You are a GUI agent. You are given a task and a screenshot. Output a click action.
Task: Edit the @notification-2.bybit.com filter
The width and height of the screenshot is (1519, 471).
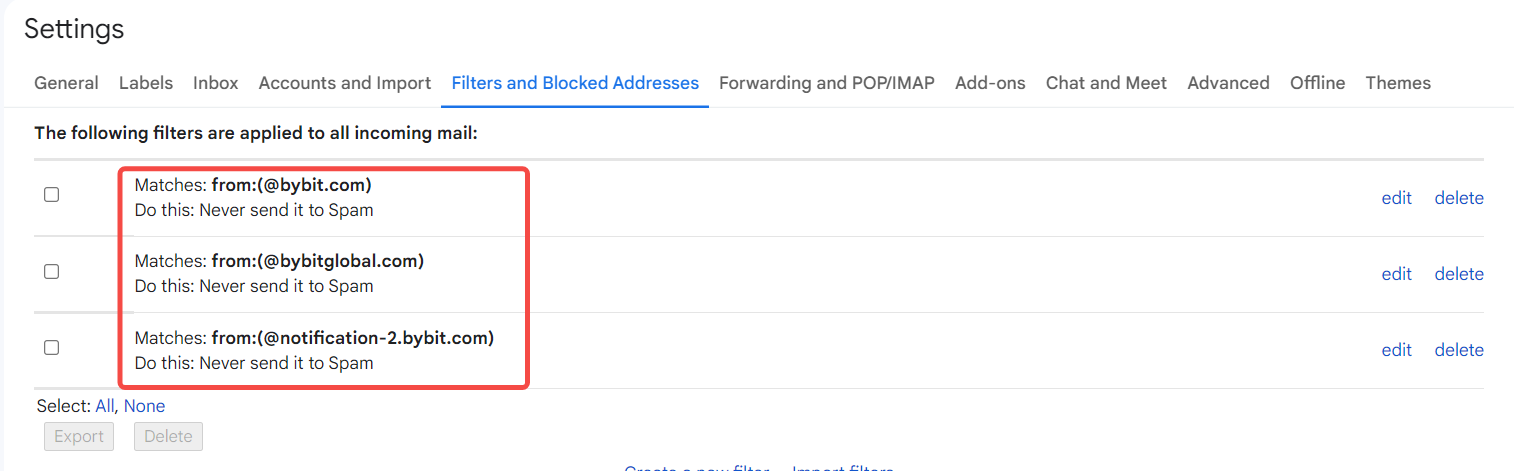coord(1396,350)
